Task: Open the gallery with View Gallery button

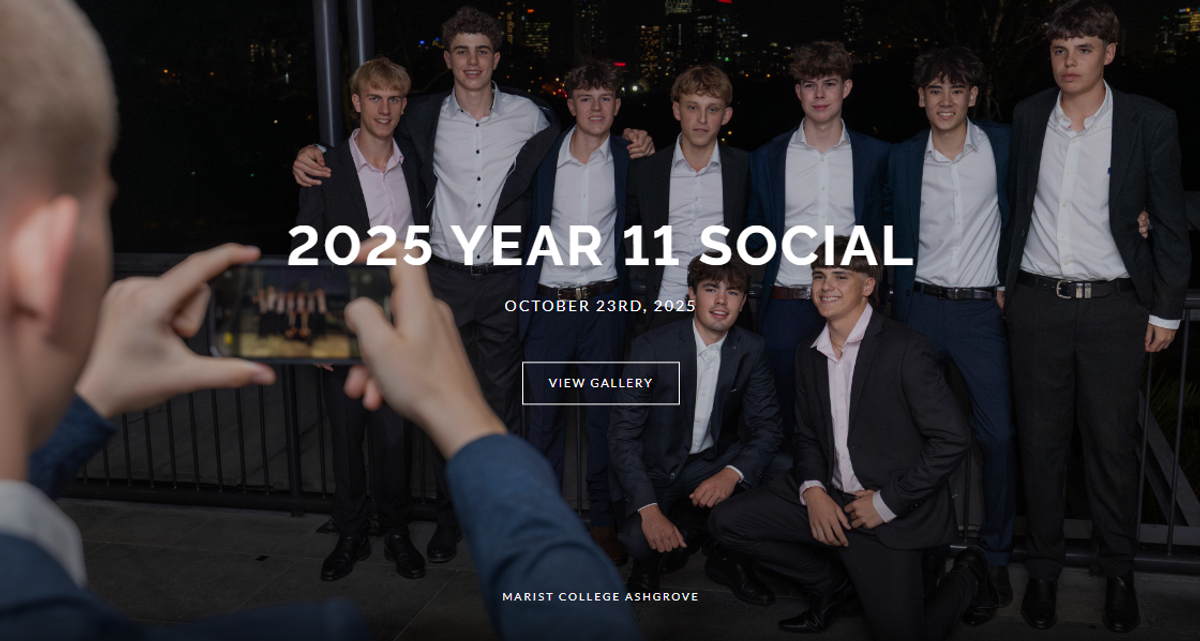Action: click(600, 383)
